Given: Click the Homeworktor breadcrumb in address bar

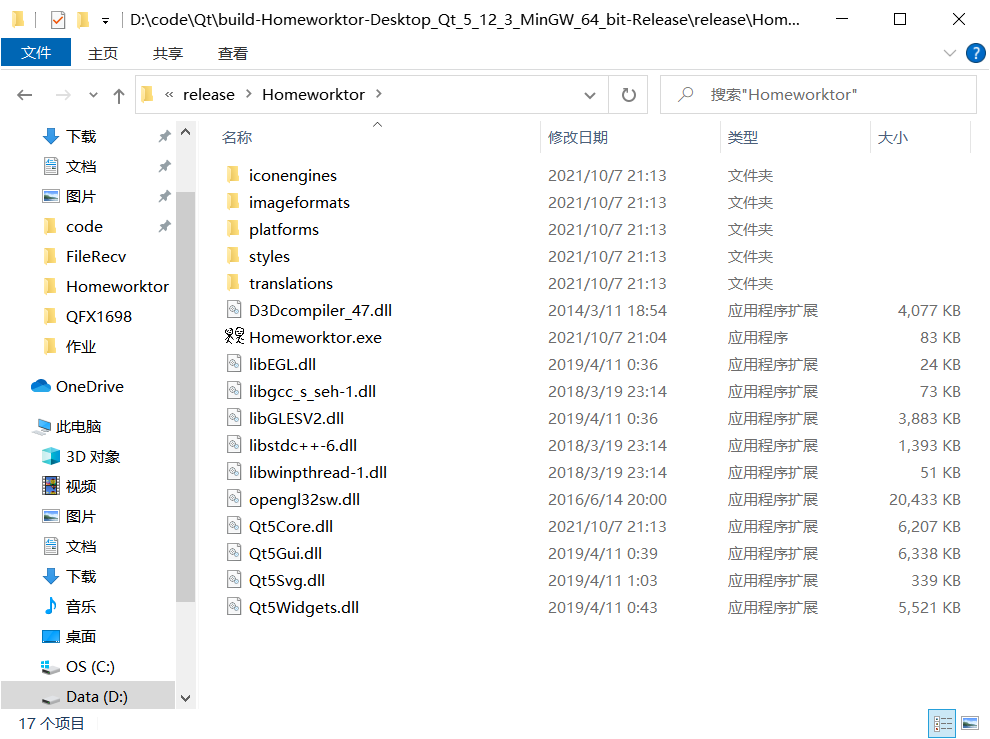Looking at the screenshot, I should click(313, 95).
